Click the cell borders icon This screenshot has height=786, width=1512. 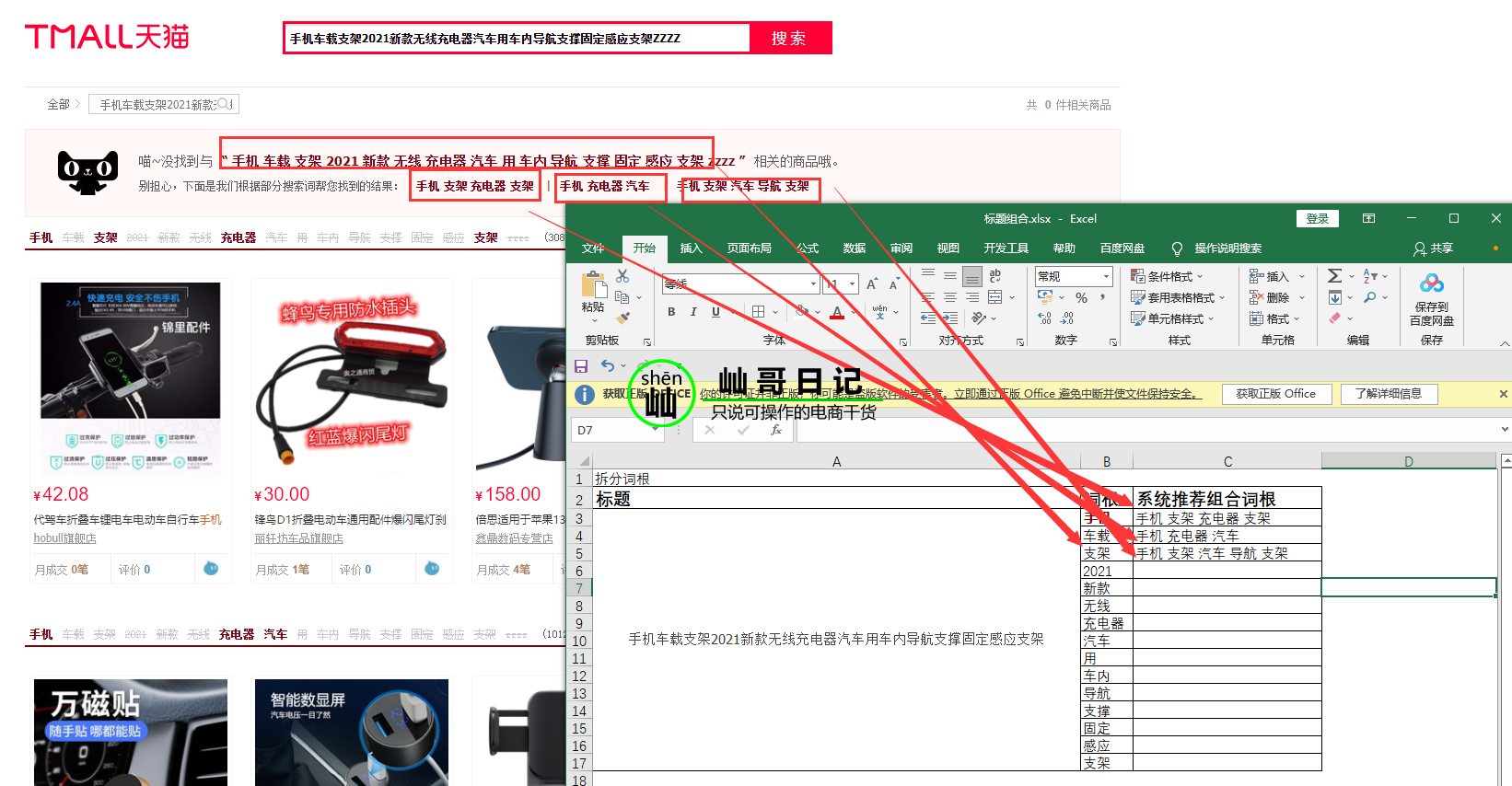(x=758, y=312)
